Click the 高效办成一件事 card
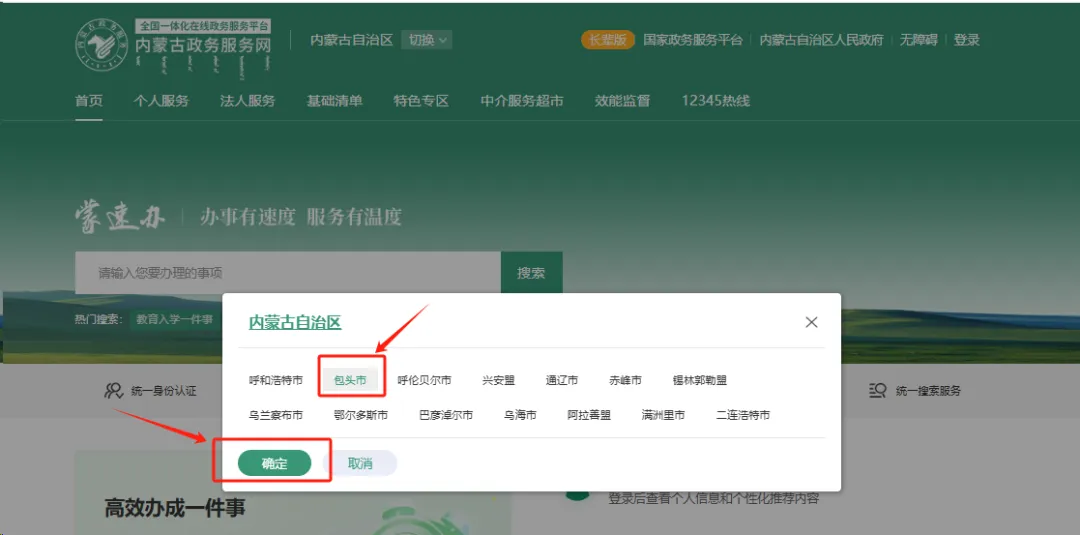The height and width of the screenshot is (535, 1080). tap(293, 492)
